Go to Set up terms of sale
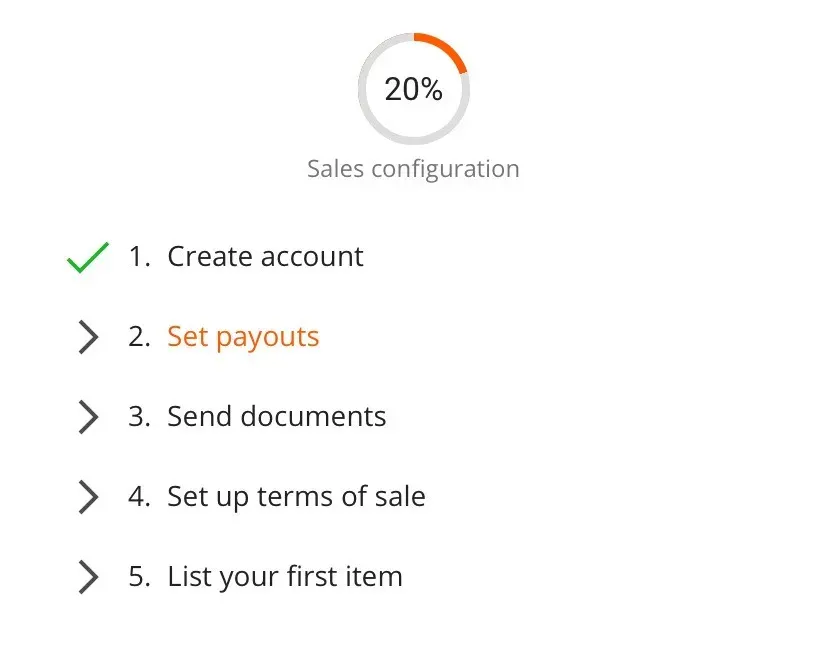Viewport: 828px width, 665px height. pos(296,497)
